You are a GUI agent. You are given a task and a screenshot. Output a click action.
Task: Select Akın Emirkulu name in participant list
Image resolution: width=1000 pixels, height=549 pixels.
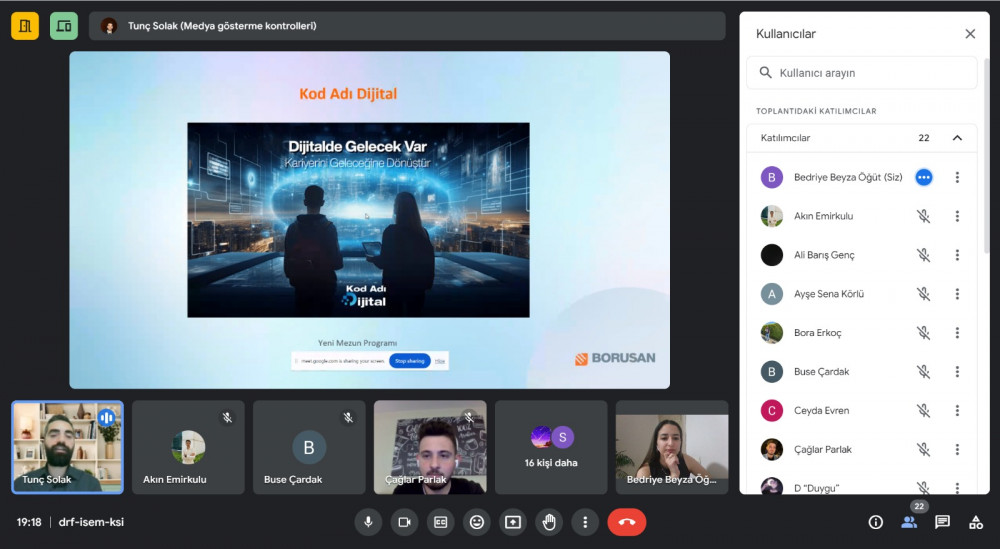(x=823, y=216)
